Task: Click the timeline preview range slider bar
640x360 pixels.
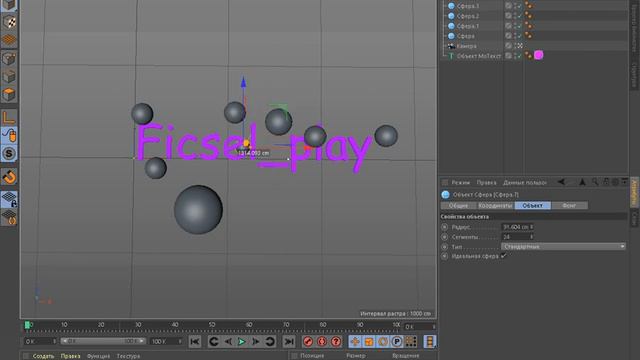Action: pyautogui.click(x=102, y=341)
